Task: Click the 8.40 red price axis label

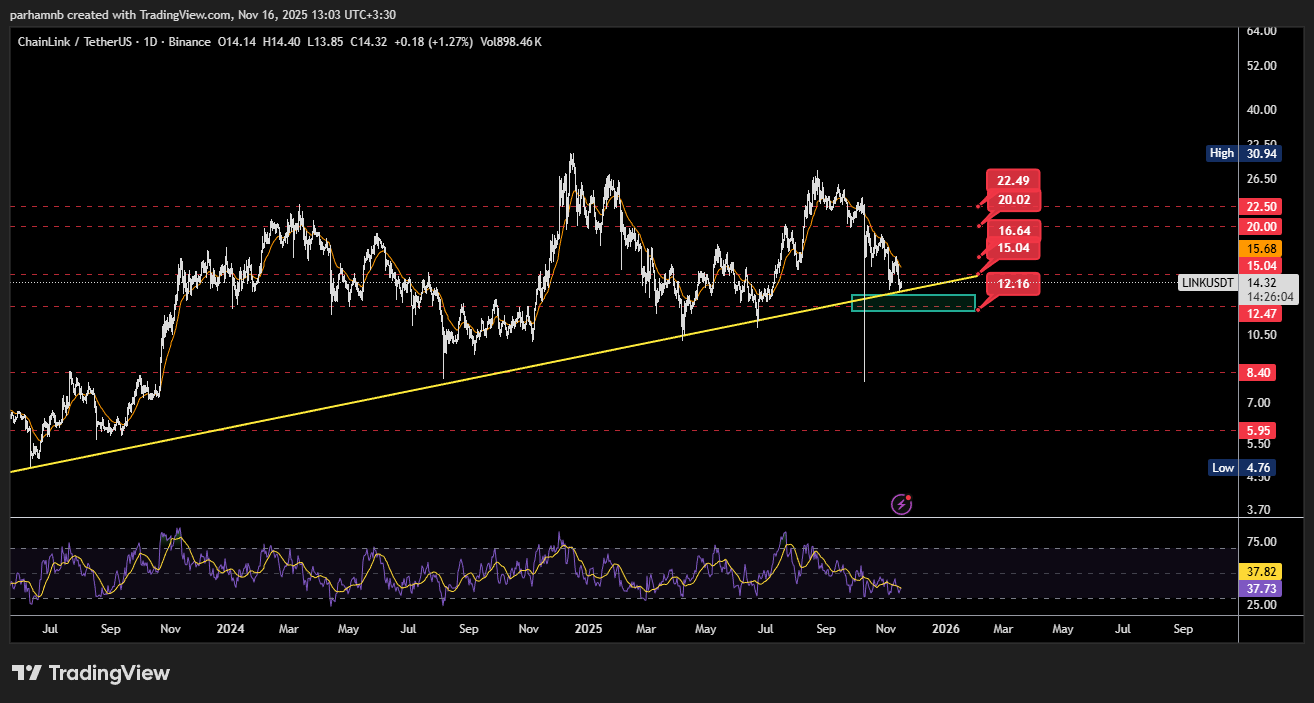Action: click(x=1257, y=372)
